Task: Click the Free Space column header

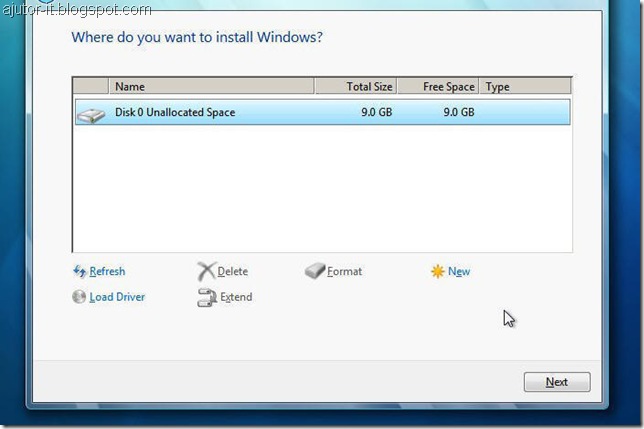Action: (x=438, y=87)
